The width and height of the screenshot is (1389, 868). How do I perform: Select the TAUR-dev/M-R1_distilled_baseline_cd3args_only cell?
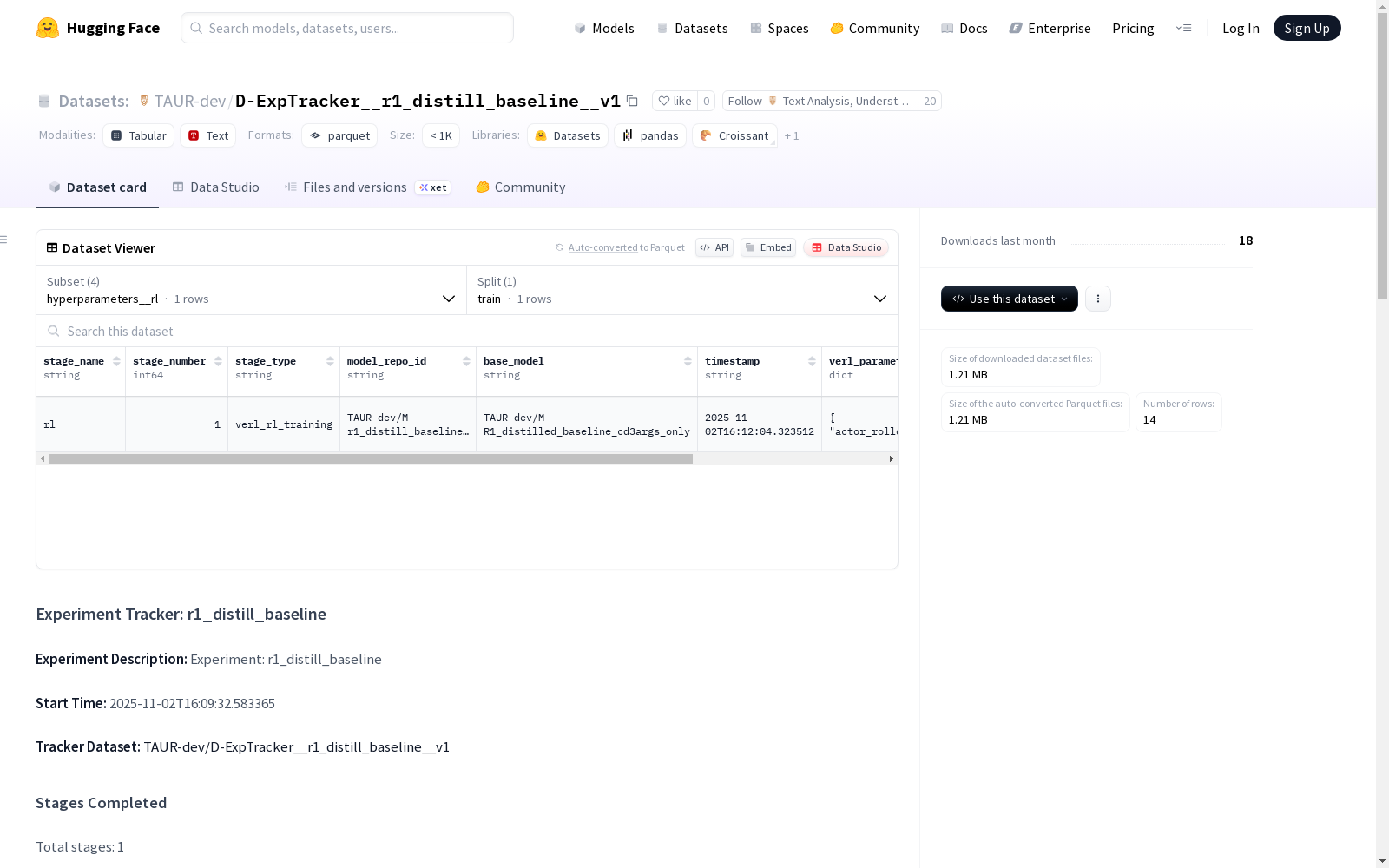[587, 424]
